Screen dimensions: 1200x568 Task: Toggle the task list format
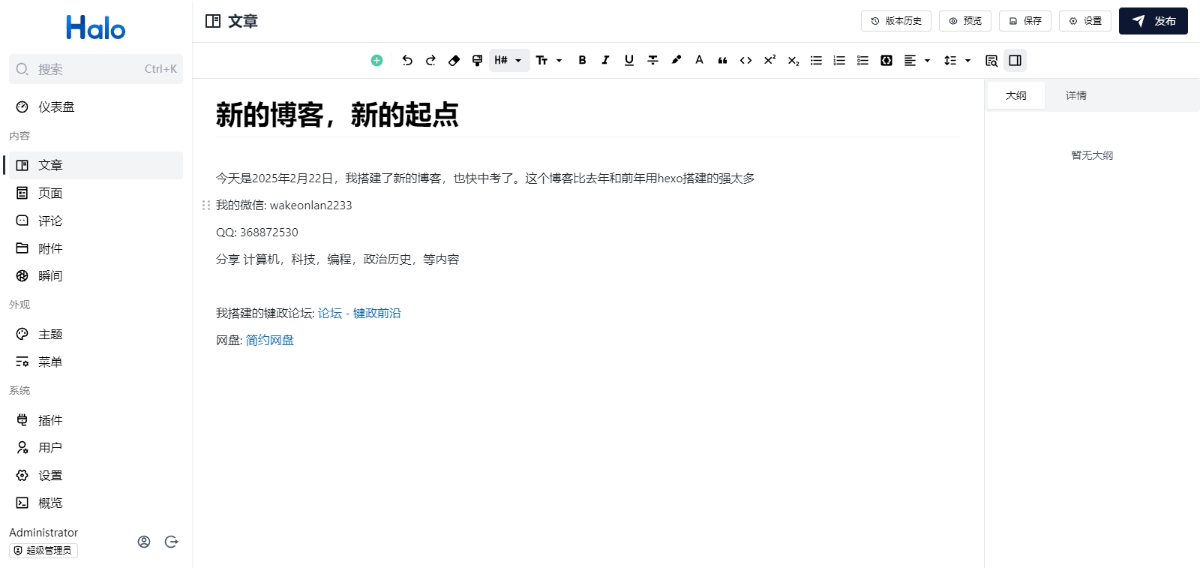[x=863, y=60]
